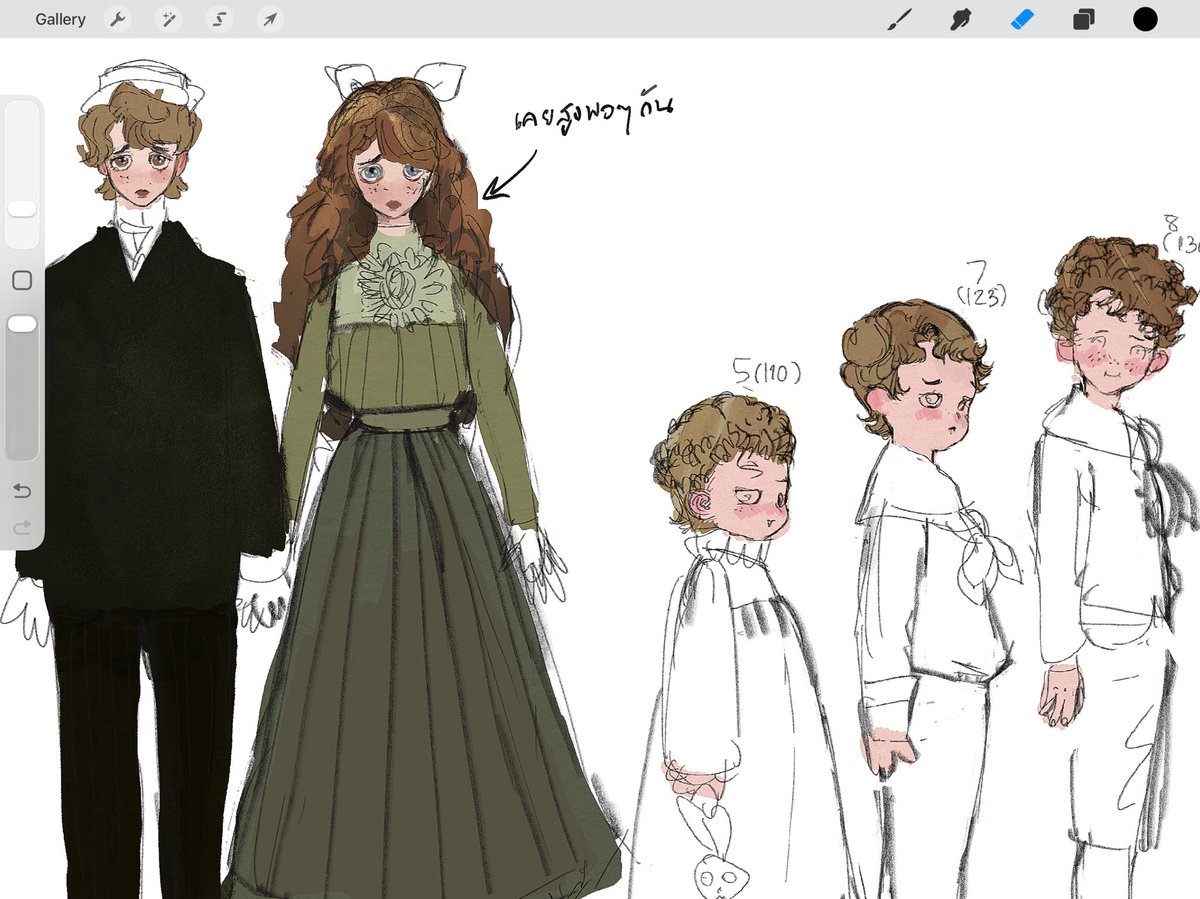Adjust the brush opacity slider handle
Image resolution: width=1200 pixels, height=899 pixels.
(22, 324)
